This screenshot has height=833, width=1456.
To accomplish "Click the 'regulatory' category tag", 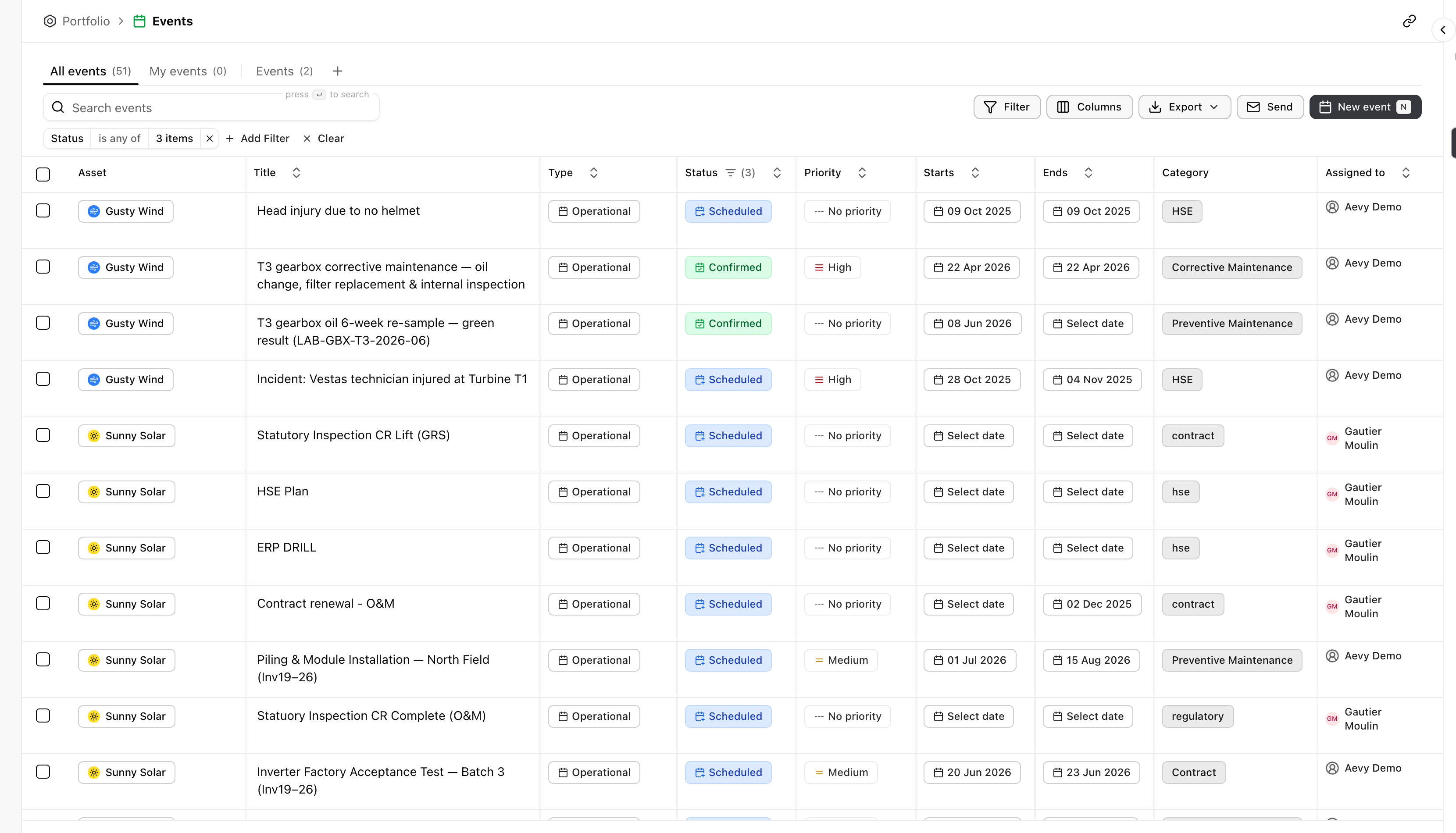I will pyautogui.click(x=1197, y=716).
